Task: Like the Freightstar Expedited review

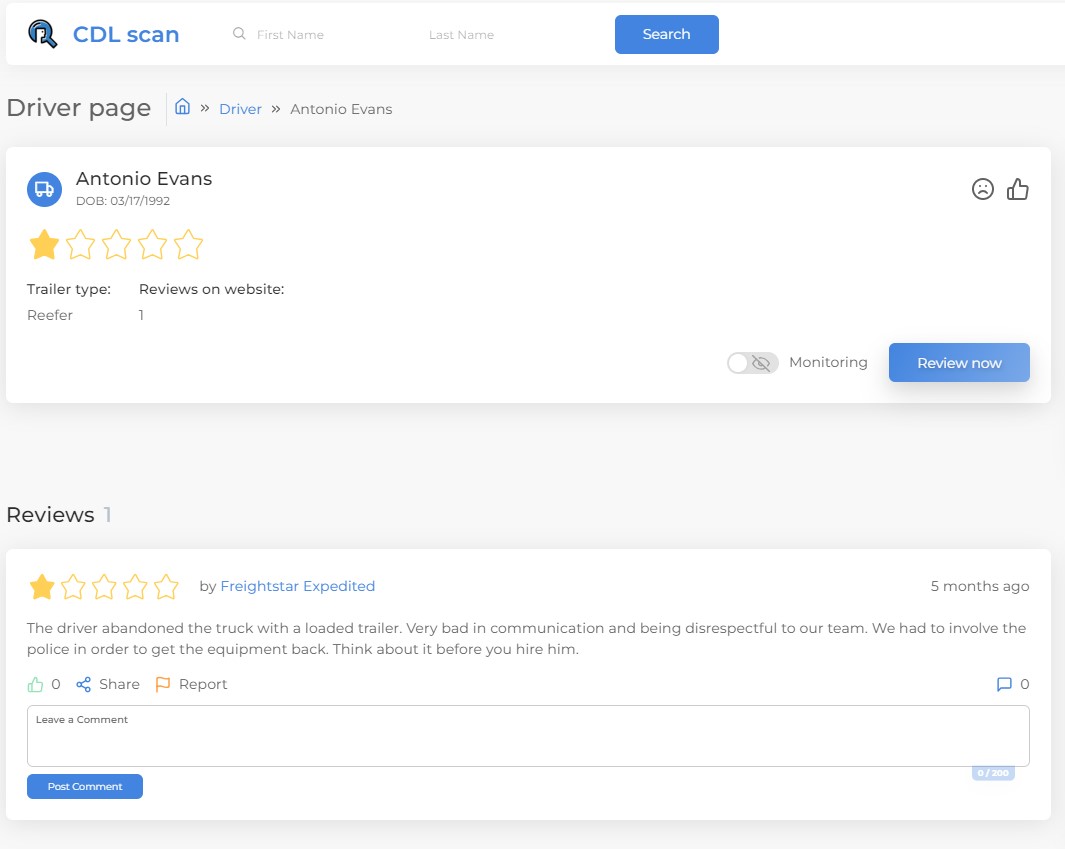Action: (x=36, y=685)
